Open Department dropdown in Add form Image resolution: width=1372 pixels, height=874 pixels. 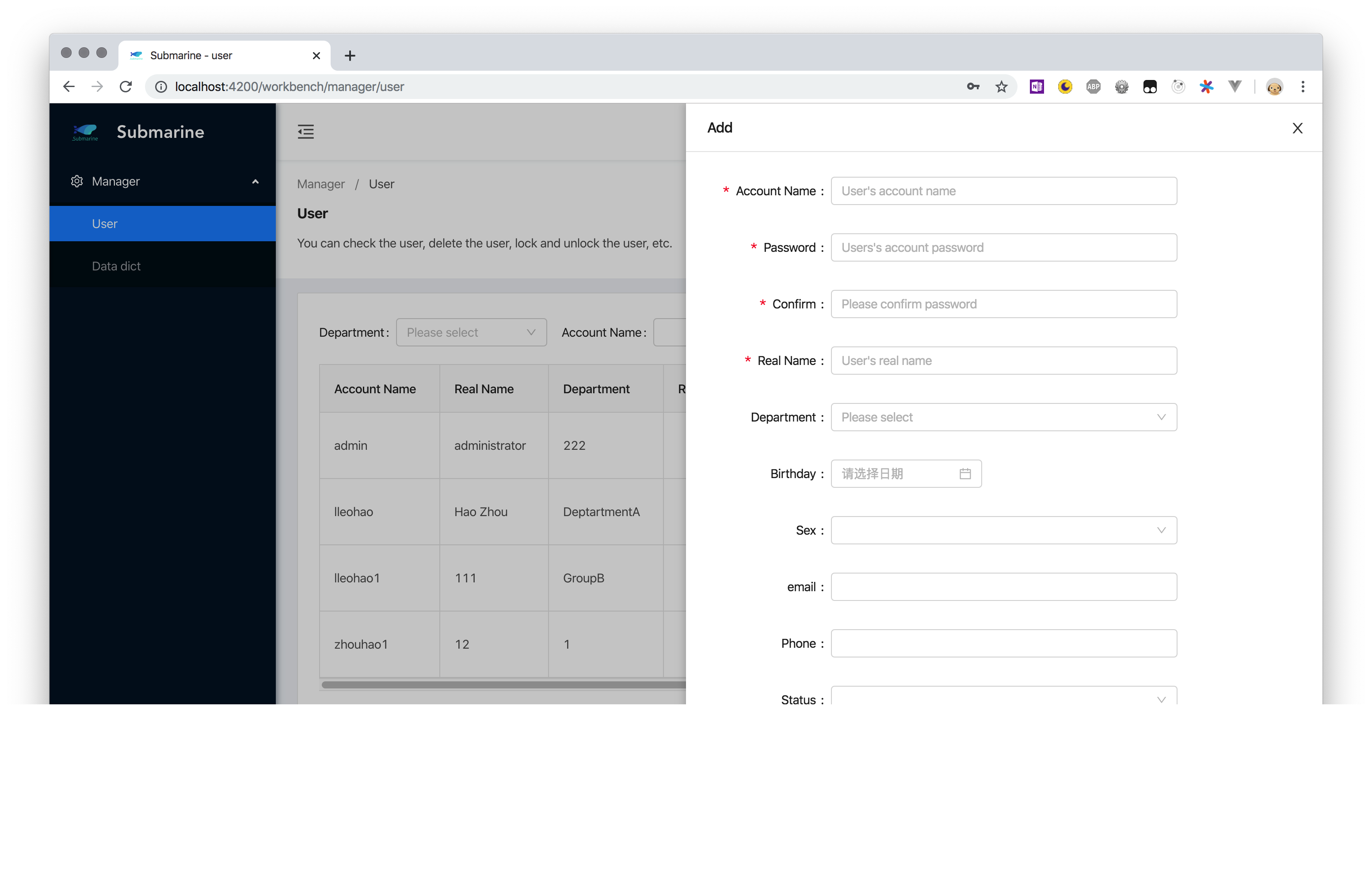point(1003,417)
